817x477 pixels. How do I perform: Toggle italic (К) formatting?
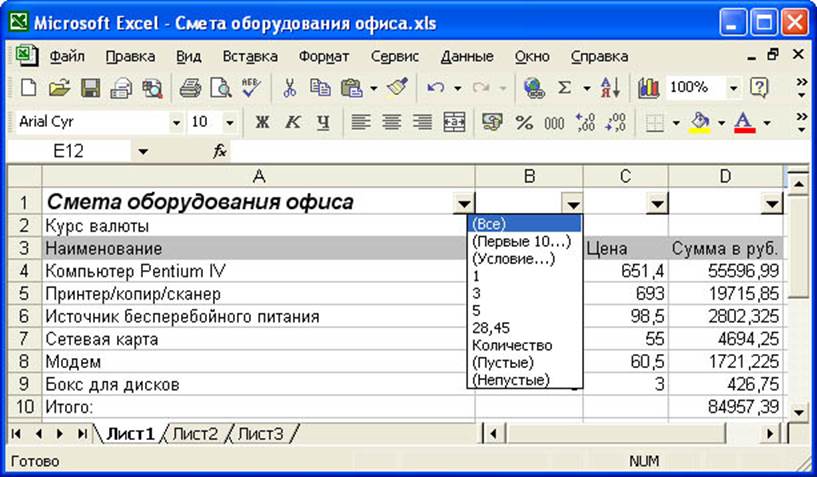coord(293,123)
